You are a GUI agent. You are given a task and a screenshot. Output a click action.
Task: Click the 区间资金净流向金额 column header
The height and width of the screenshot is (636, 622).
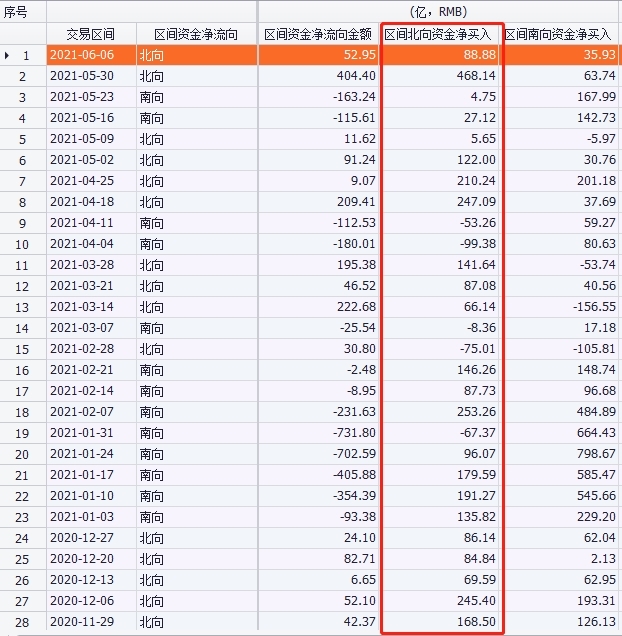319,34
